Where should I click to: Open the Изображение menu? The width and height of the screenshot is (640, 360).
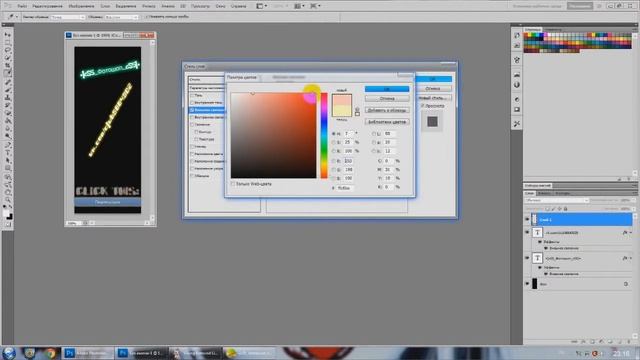(81, 6)
